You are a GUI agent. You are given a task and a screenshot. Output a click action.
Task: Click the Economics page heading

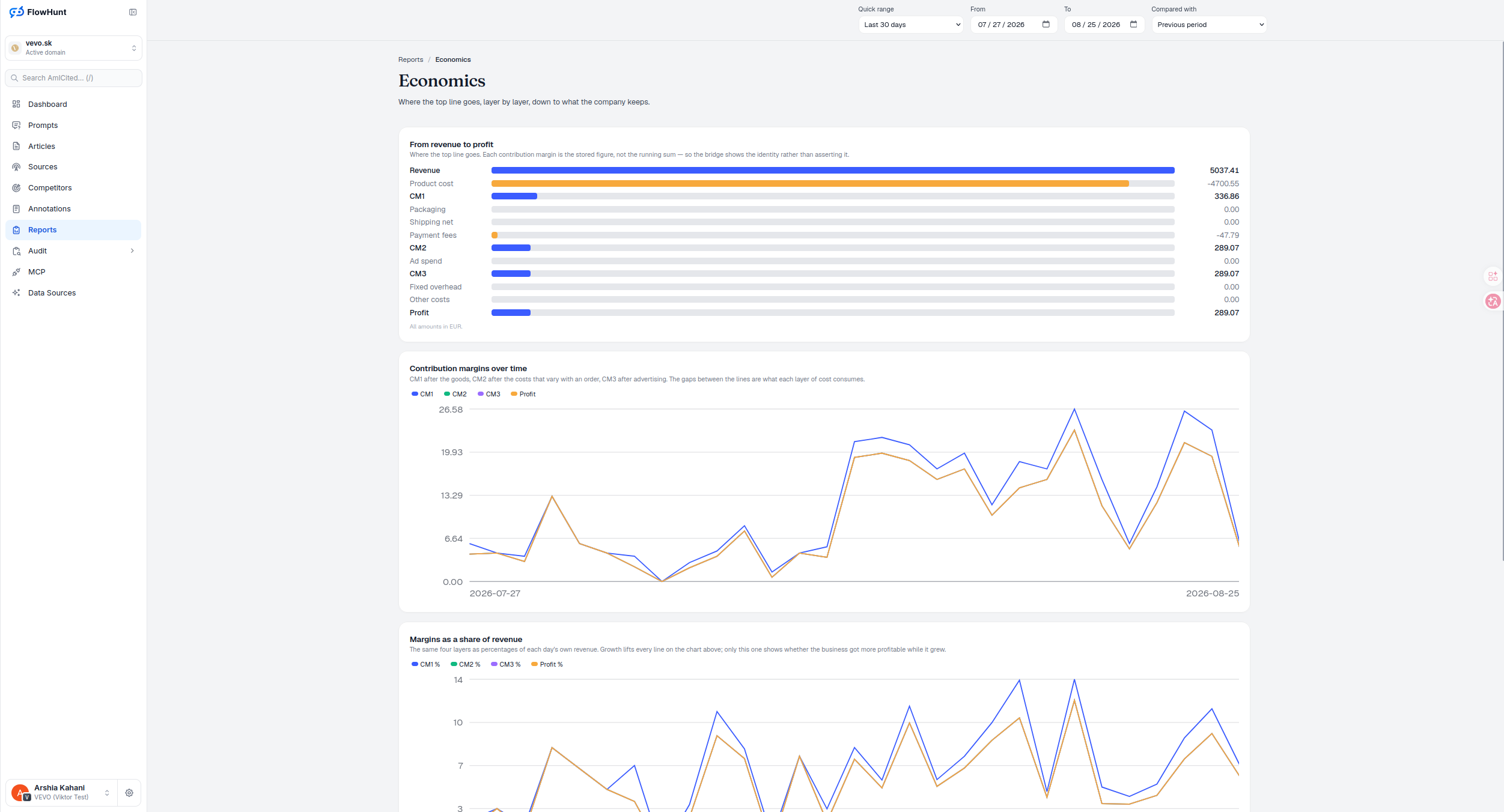tap(442, 81)
